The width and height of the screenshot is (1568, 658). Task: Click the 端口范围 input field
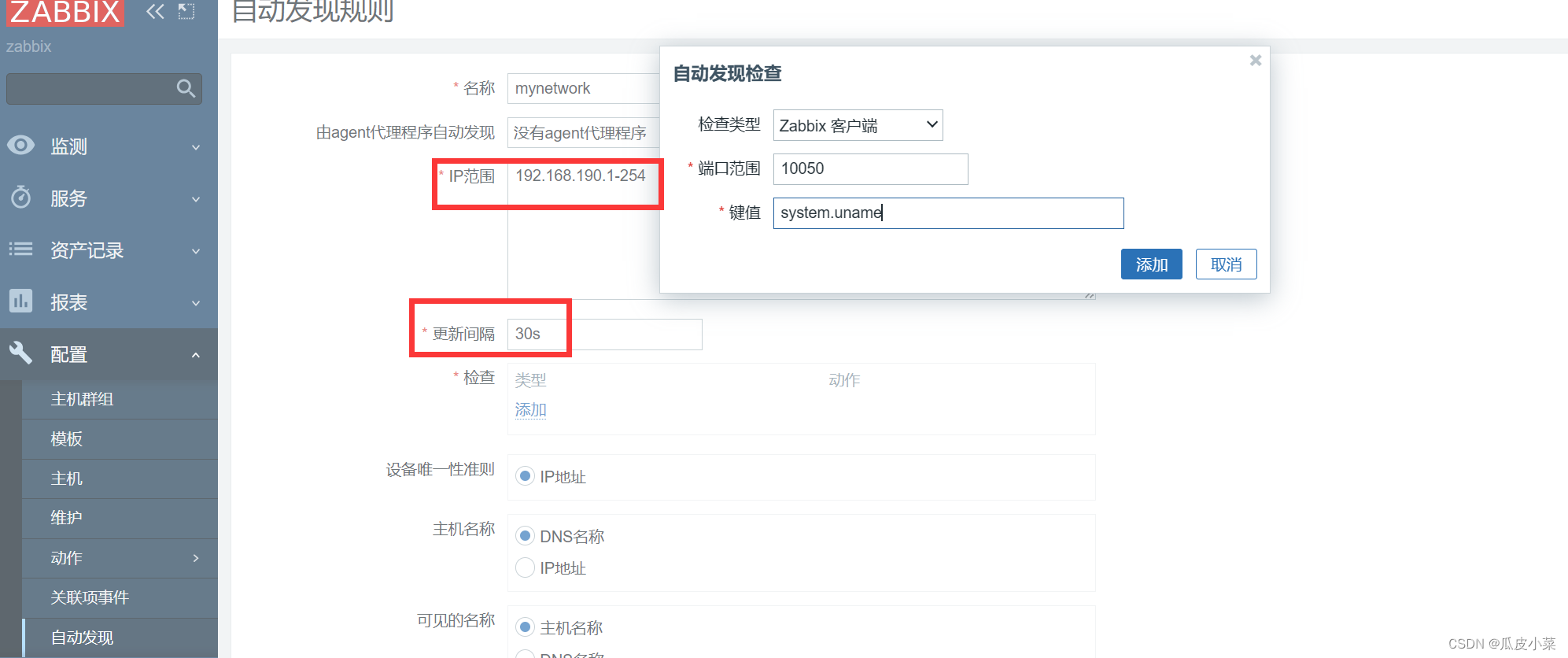pos(870,168)
